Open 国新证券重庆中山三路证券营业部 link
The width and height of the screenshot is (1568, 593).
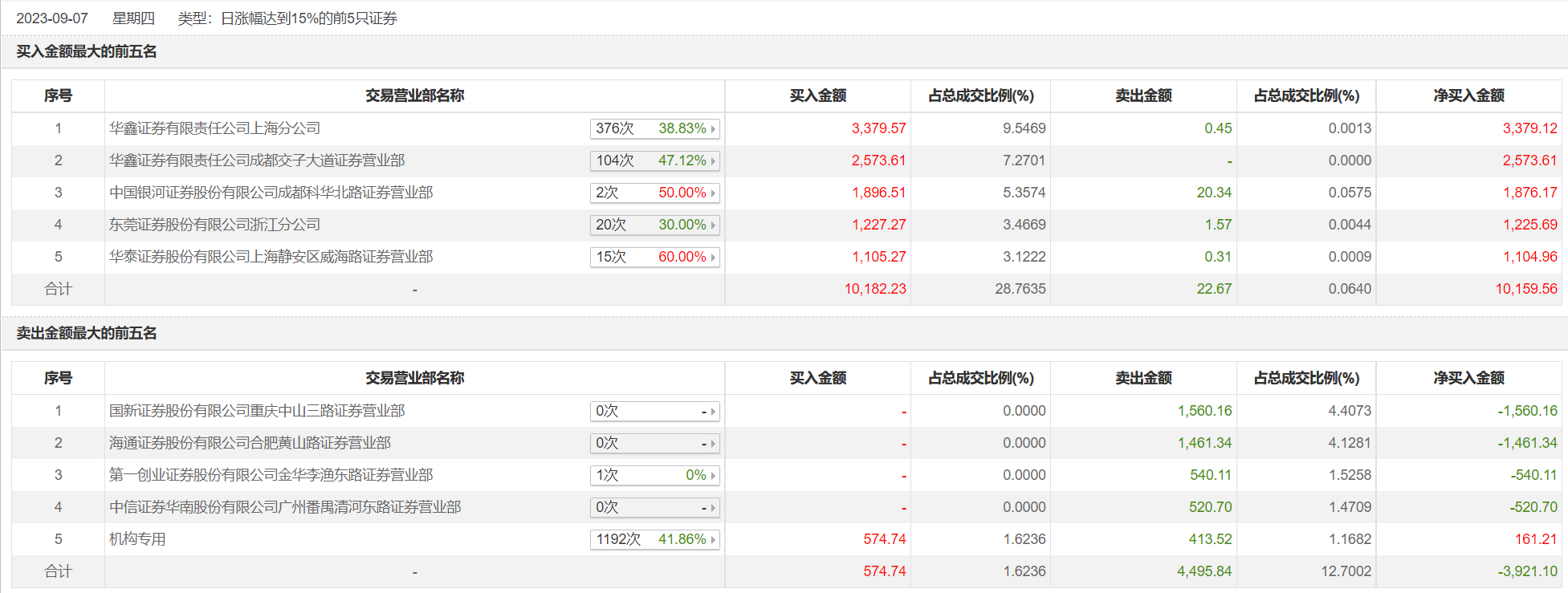tap(257, 411)
